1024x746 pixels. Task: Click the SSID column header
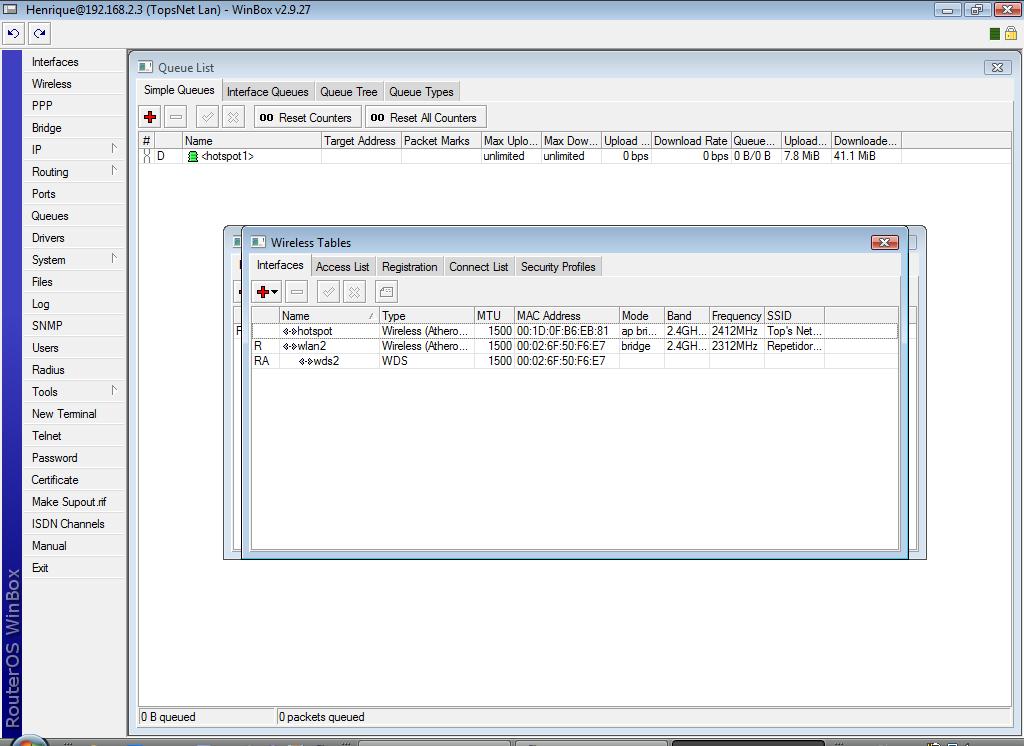794,316
